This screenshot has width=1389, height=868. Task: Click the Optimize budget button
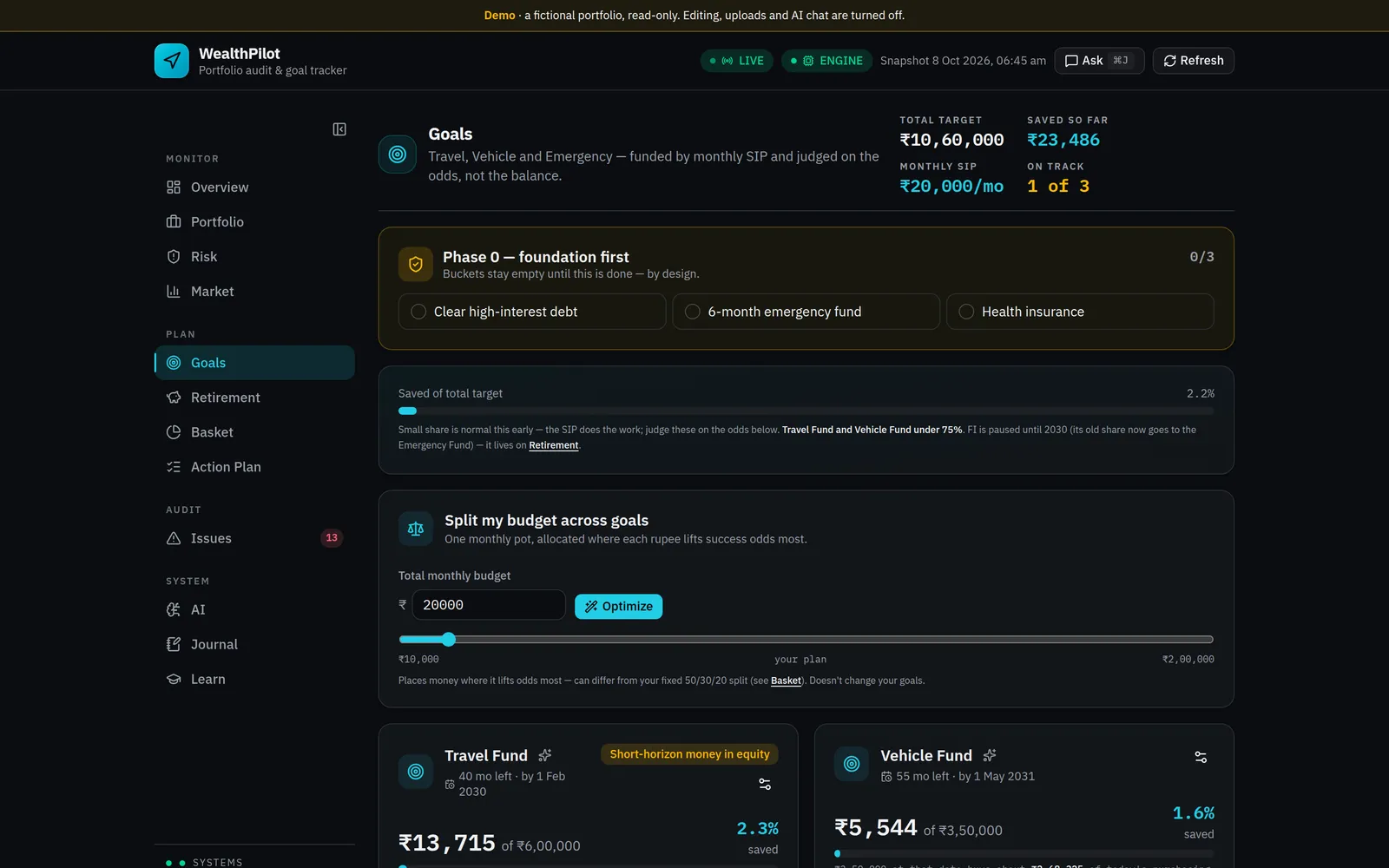[x=618, y=607]
